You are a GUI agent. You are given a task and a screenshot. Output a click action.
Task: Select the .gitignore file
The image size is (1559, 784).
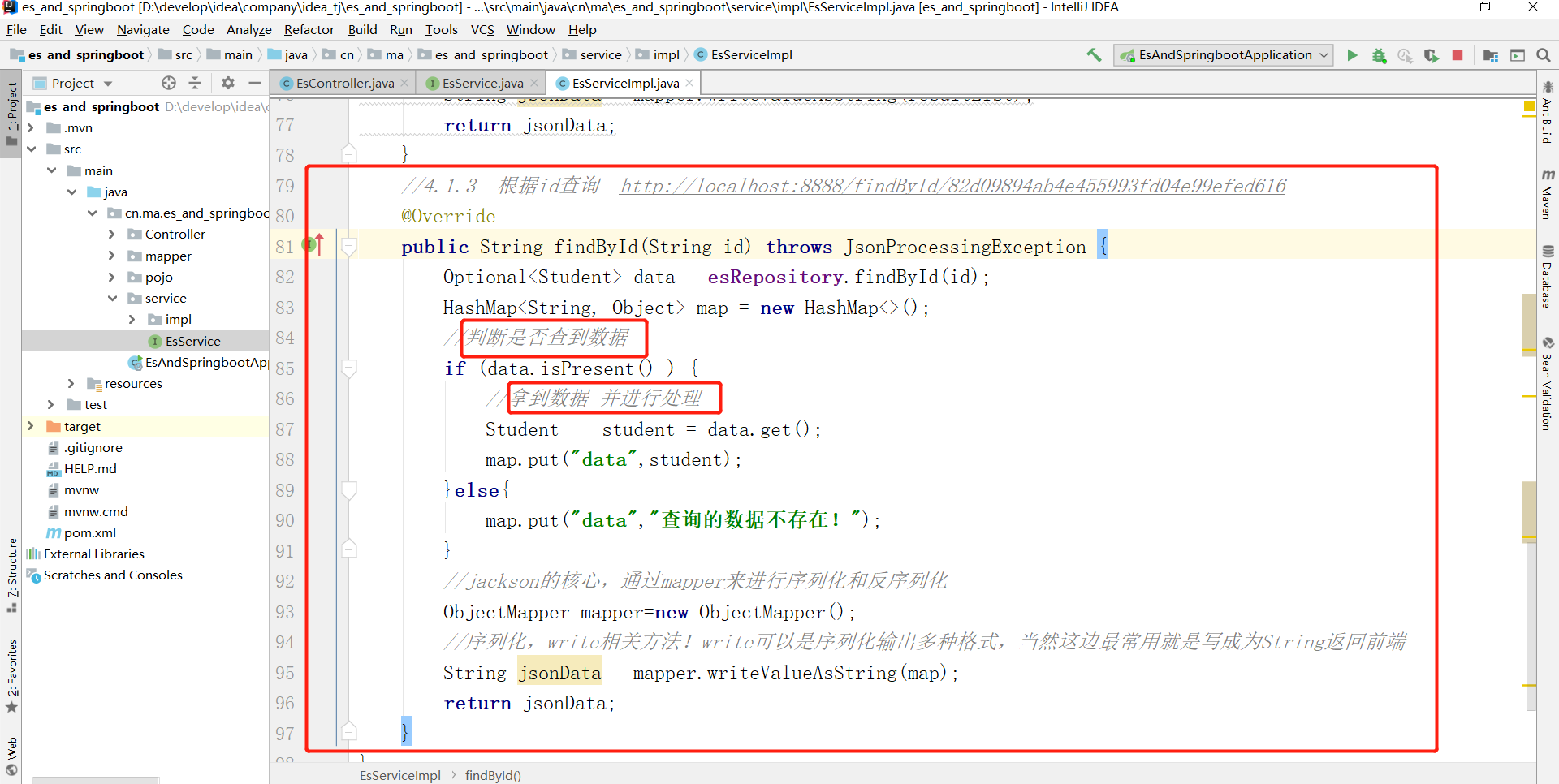coord(93,447)
